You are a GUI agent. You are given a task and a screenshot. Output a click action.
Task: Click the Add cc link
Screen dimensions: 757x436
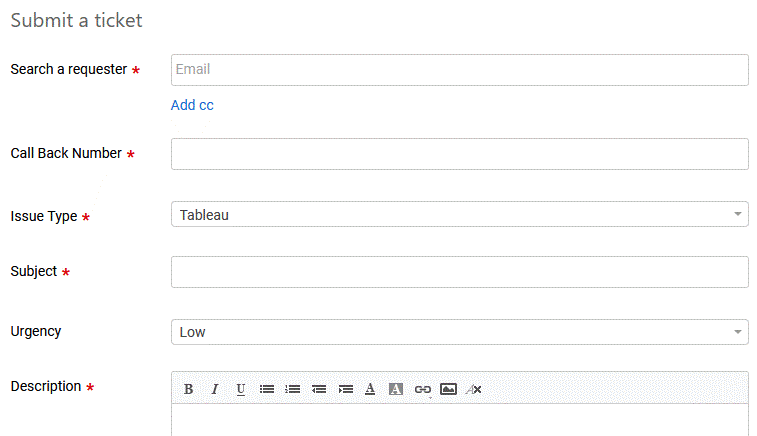192,105
